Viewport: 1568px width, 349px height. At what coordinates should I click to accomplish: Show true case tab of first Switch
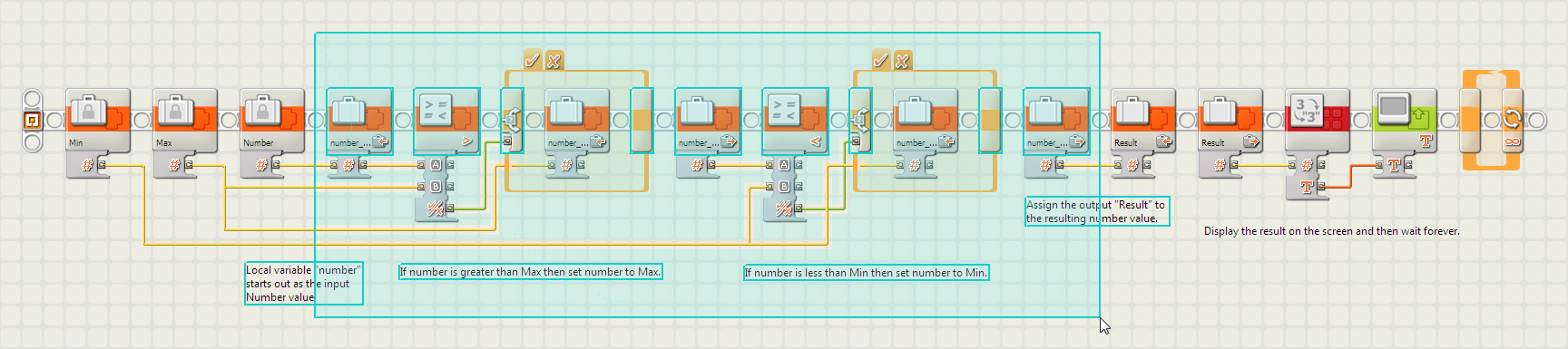(533, 61)
